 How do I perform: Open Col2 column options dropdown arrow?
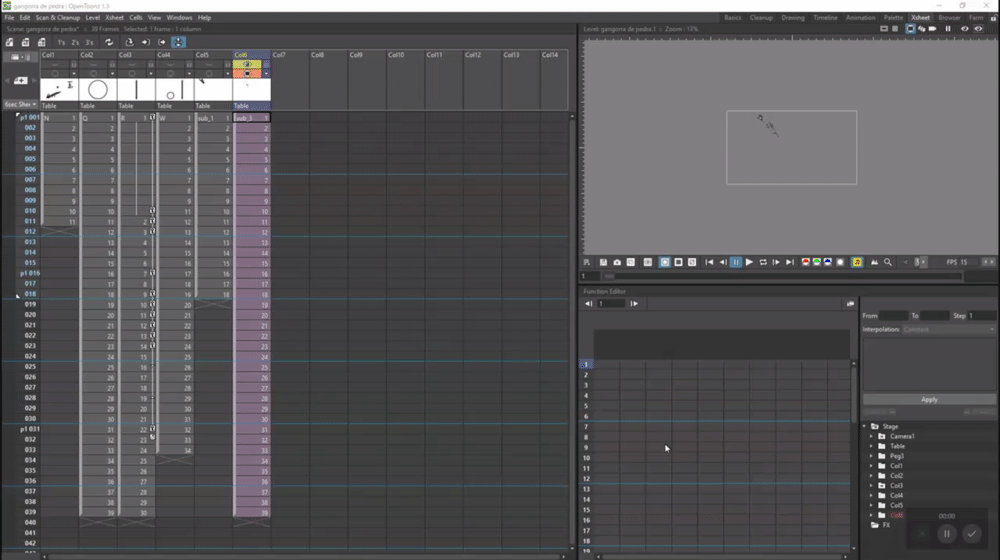pos(112,73)
